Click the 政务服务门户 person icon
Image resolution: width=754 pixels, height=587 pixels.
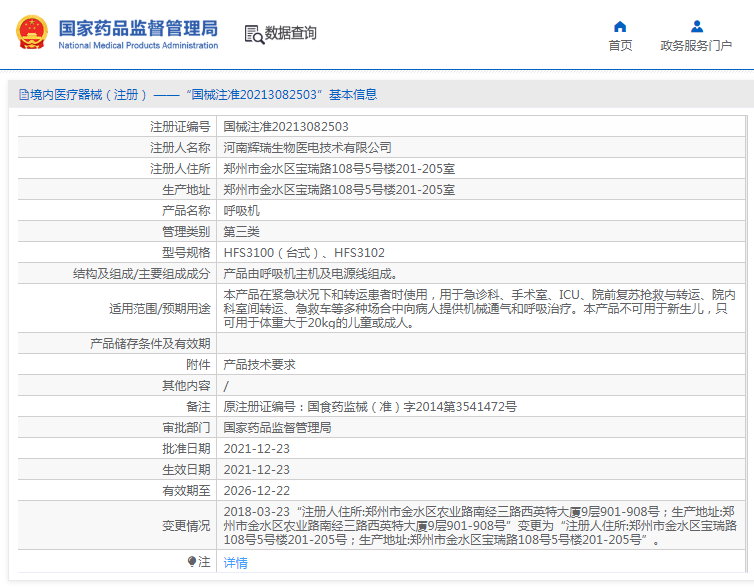coord(696,26)
